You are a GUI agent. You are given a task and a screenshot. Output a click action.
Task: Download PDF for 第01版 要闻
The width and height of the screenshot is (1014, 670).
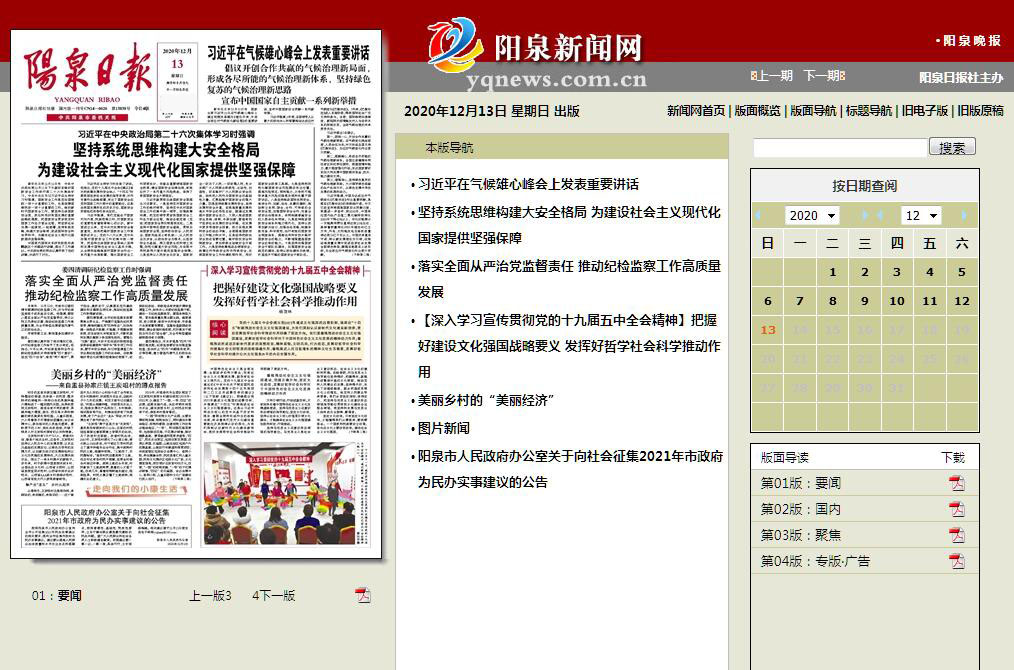pyautogui.click(x=957, y=483)
